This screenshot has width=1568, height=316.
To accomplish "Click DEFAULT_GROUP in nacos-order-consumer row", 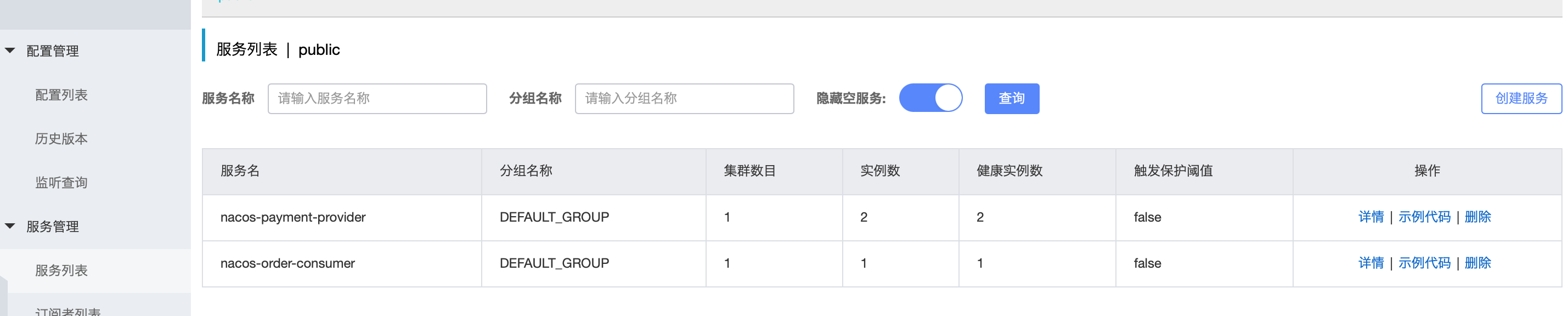I will click(554, 264).
